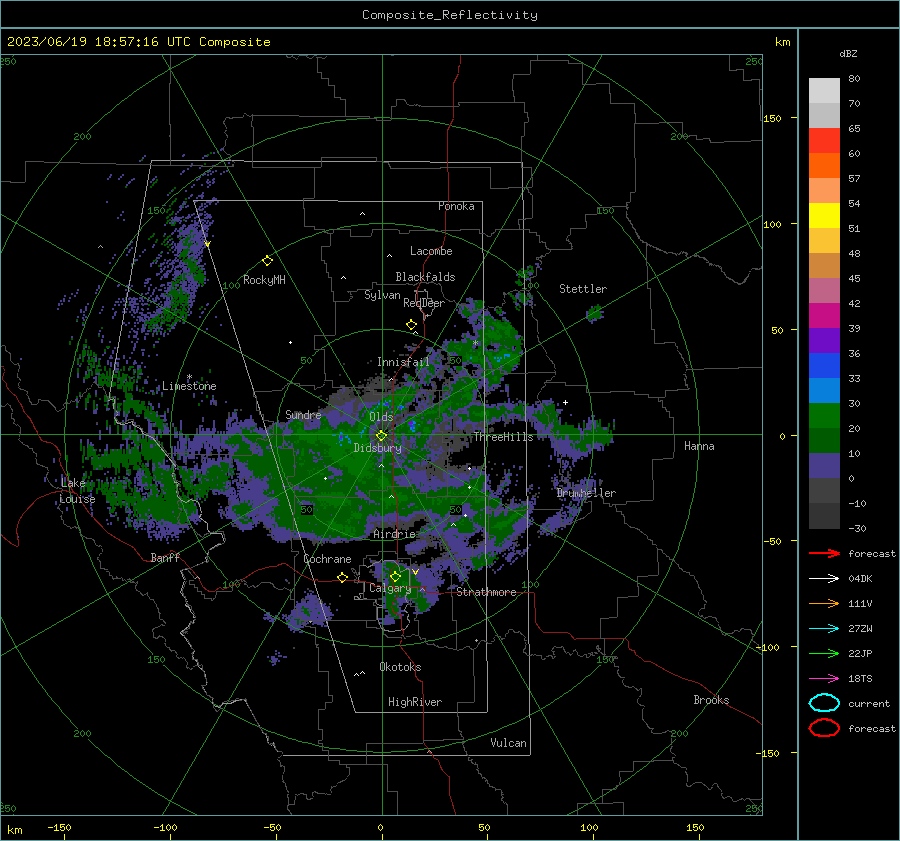Select the orange 111V arrow legend icon
Screen dimensions: 900x841
pos(824,603)
